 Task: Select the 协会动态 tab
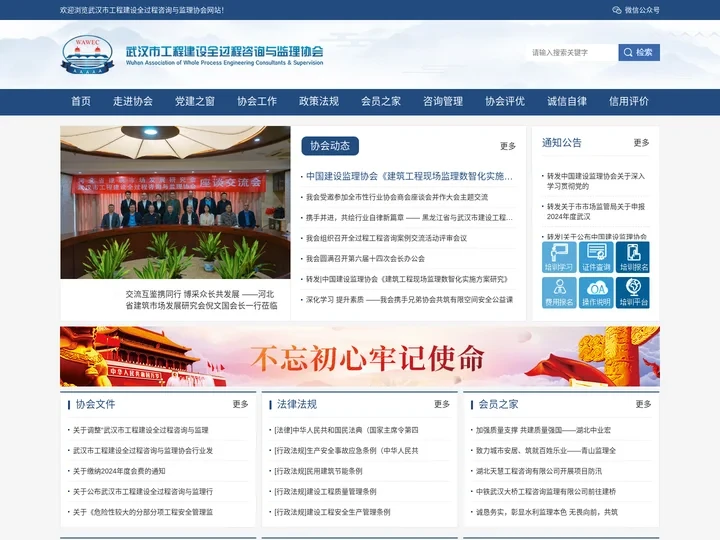330,146
